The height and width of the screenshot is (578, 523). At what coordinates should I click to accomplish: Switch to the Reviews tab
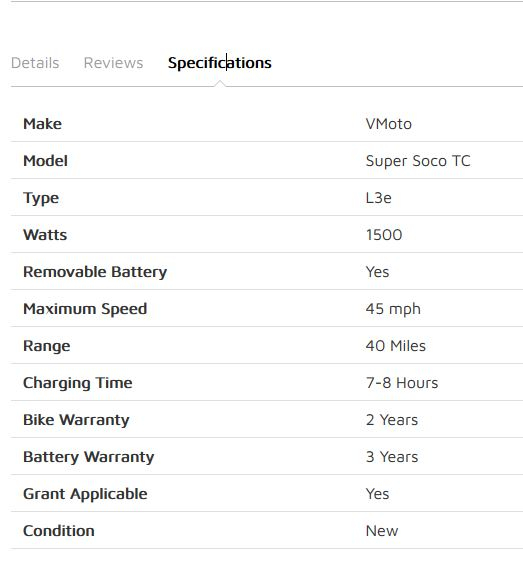(114, 63)
